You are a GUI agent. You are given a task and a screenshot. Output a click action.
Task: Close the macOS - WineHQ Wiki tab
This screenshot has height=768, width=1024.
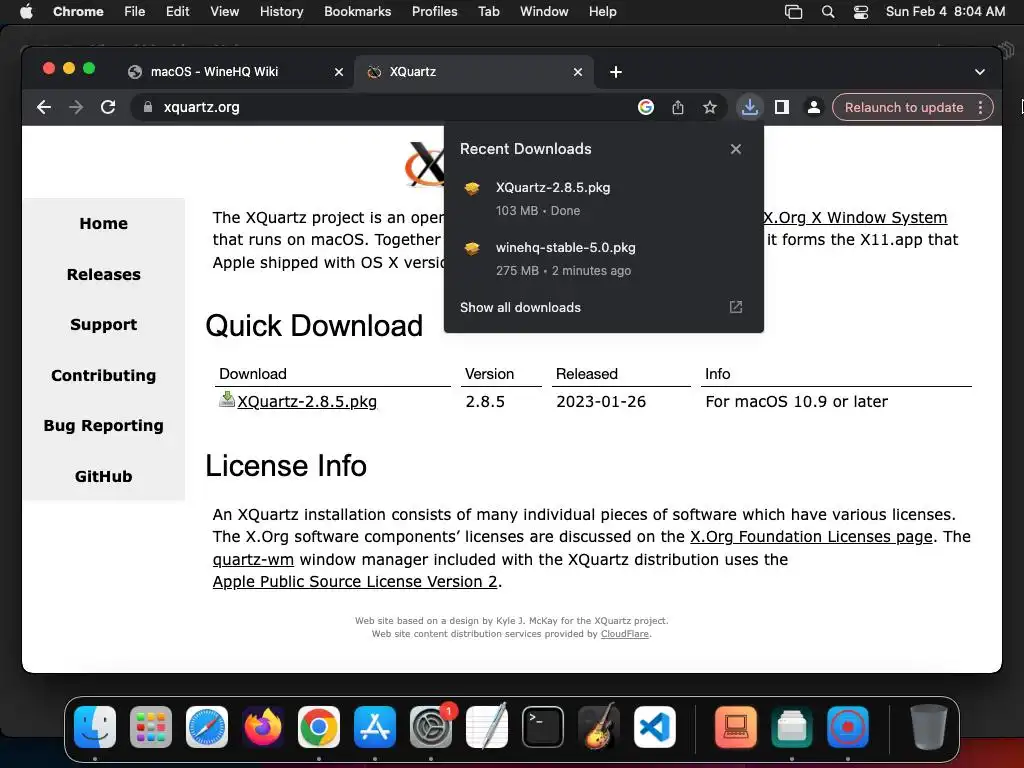point(339,72)
